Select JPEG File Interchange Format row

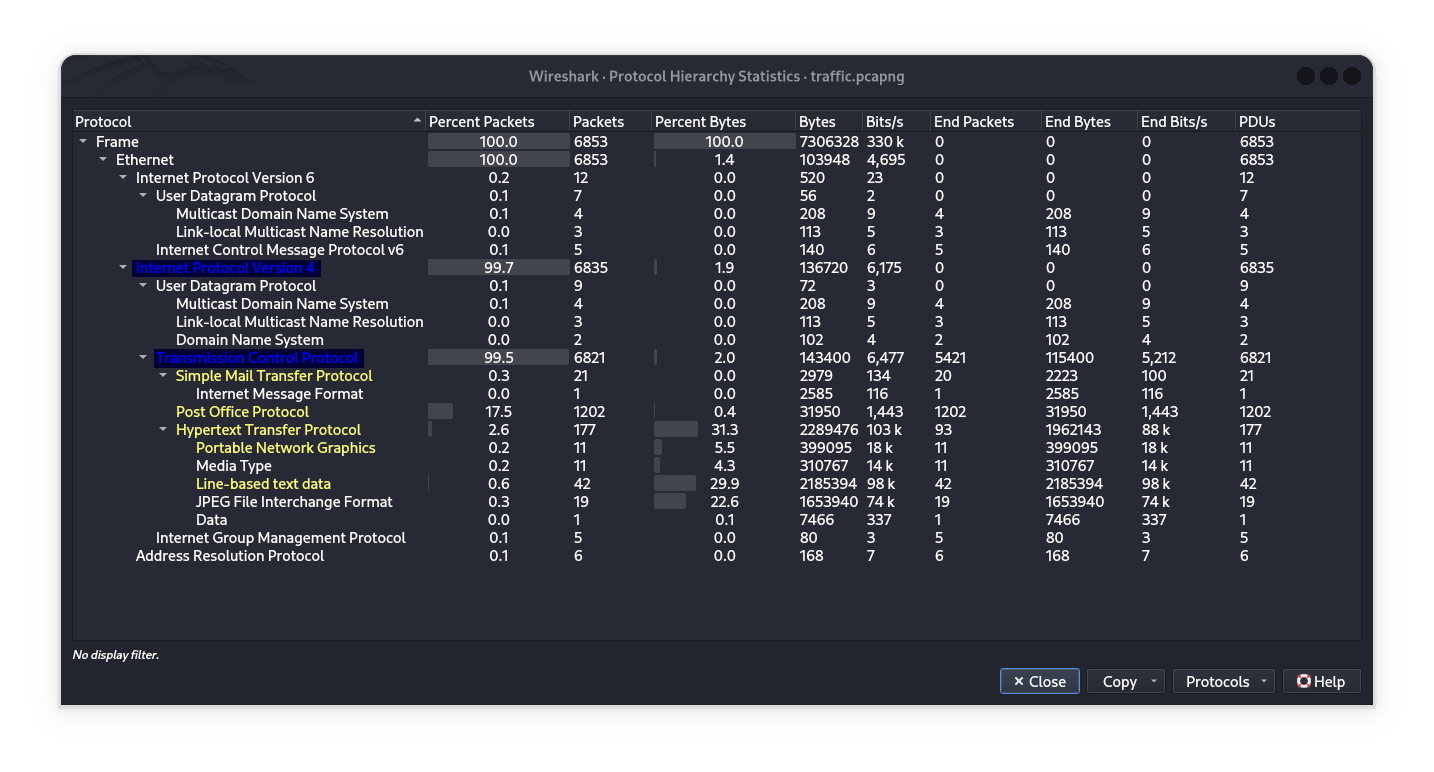[294, 502]
